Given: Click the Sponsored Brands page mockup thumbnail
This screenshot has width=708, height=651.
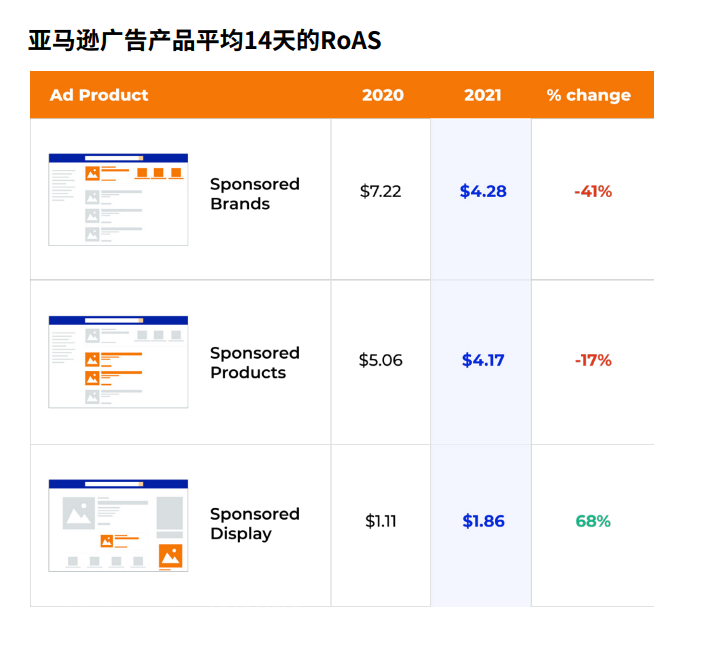Looking at the screenshot, I should [118, 200].
